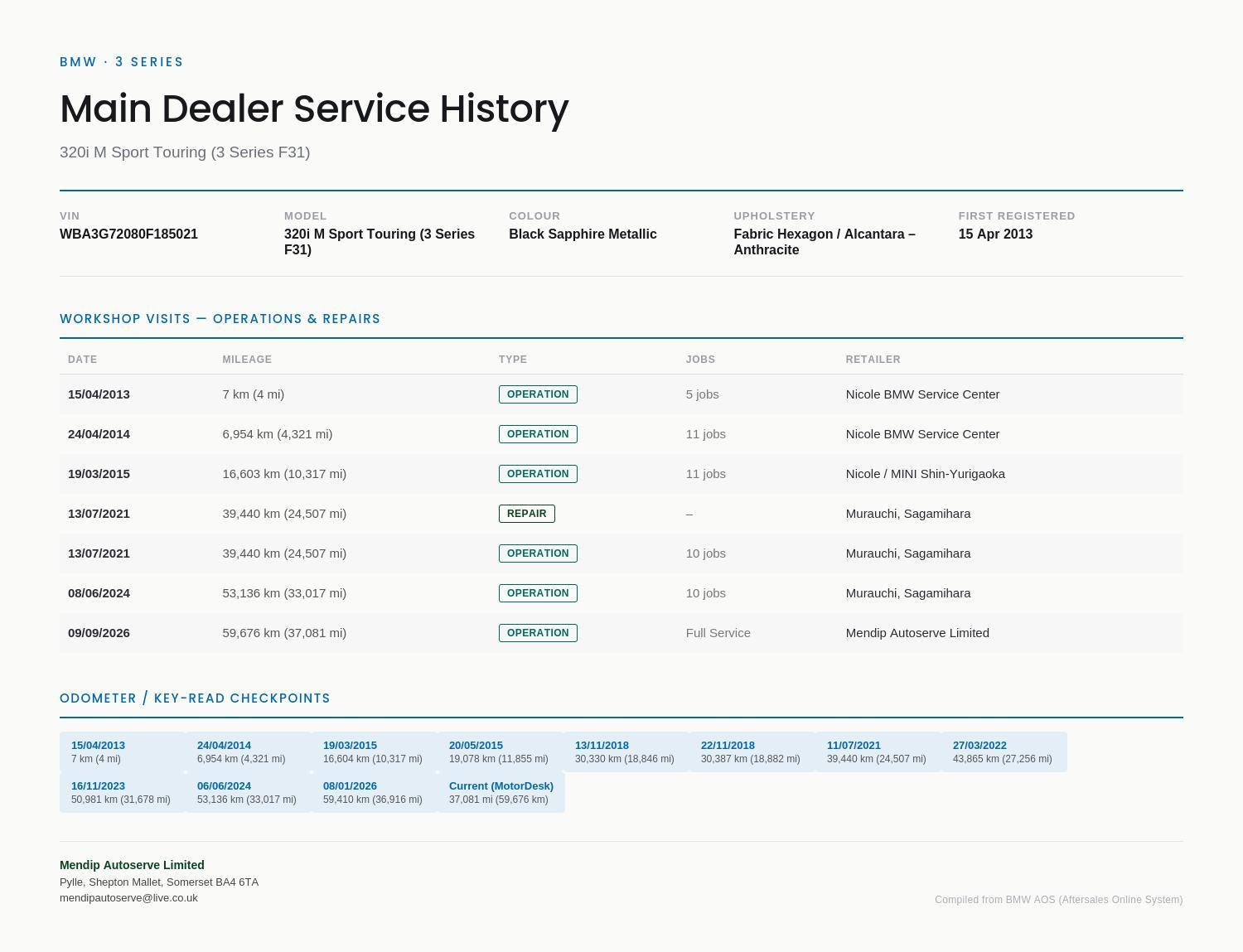Select the 09/09/2026 workshop visit date
Viewport: 1243px width, 952px height.
99,633
